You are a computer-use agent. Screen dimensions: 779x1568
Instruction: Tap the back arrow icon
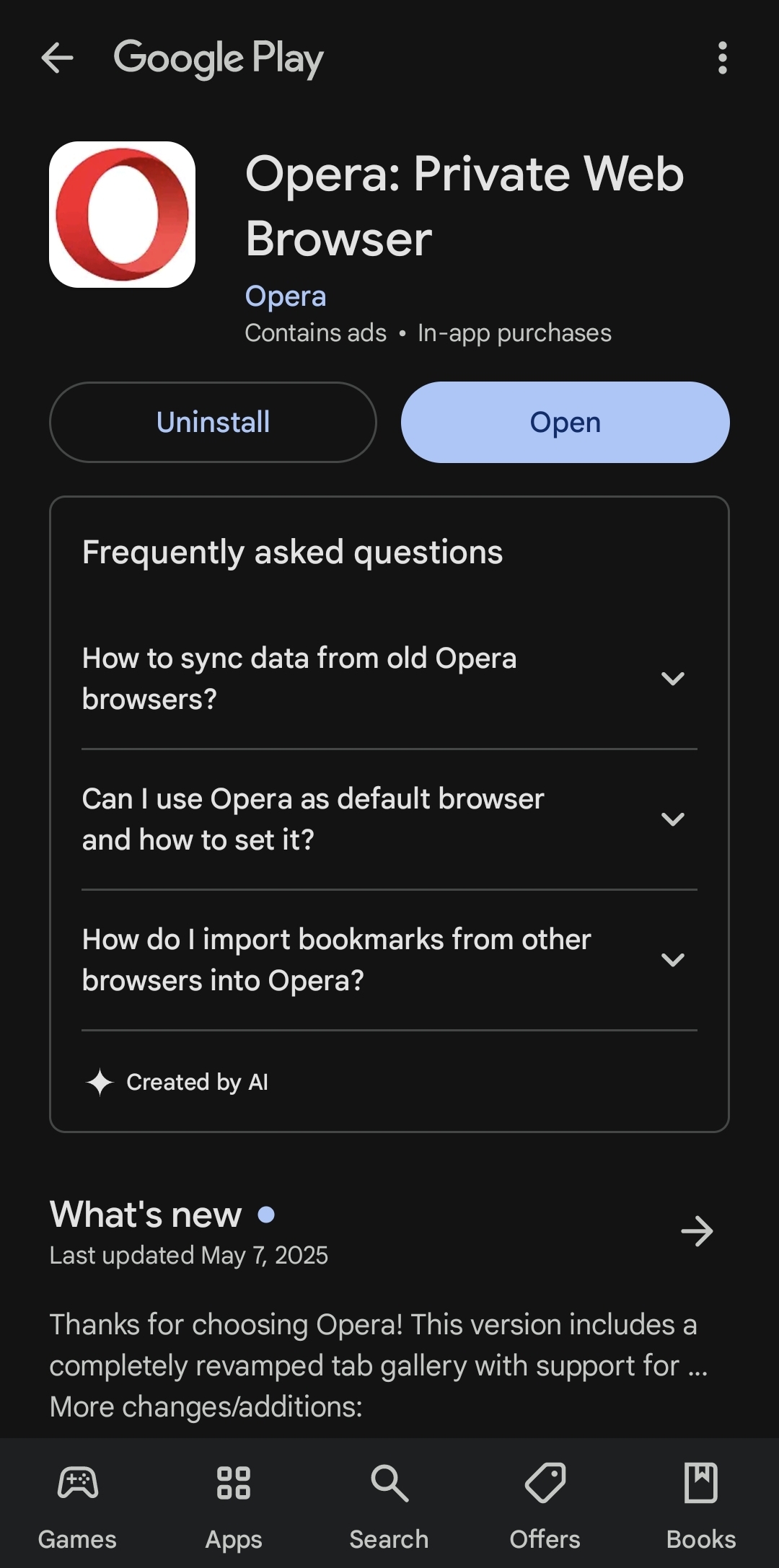pos(58,58)
